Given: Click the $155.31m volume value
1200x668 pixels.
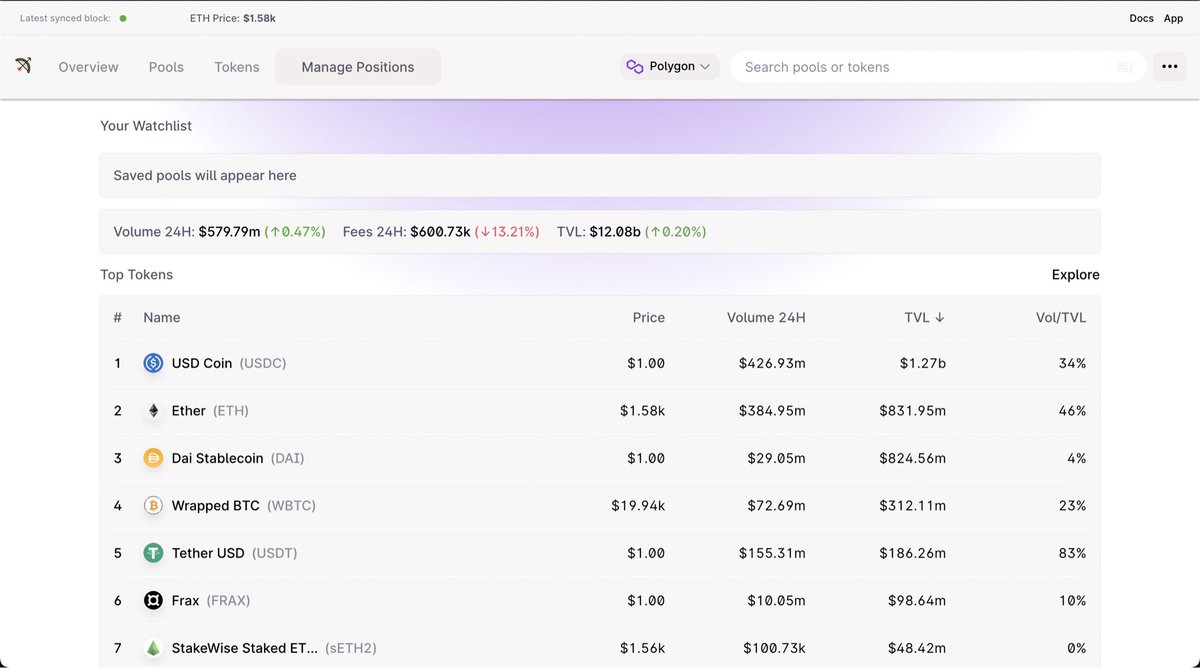Looking at the screenshot, I should click(x=772, y=553).
